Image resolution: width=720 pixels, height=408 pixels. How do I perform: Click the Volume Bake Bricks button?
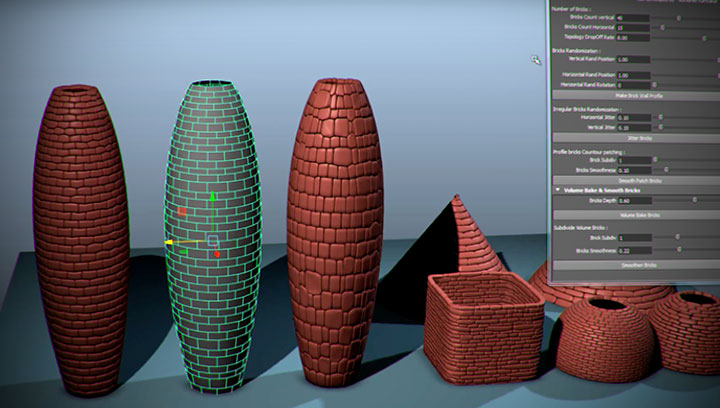[x=635, y=215]
